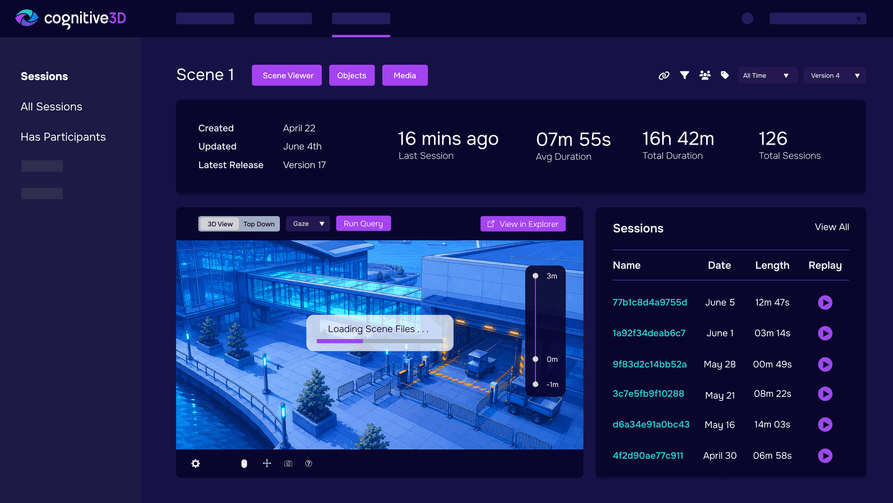Open the filter funnel icon
893x503 pixels.
(x=685, y=75)
